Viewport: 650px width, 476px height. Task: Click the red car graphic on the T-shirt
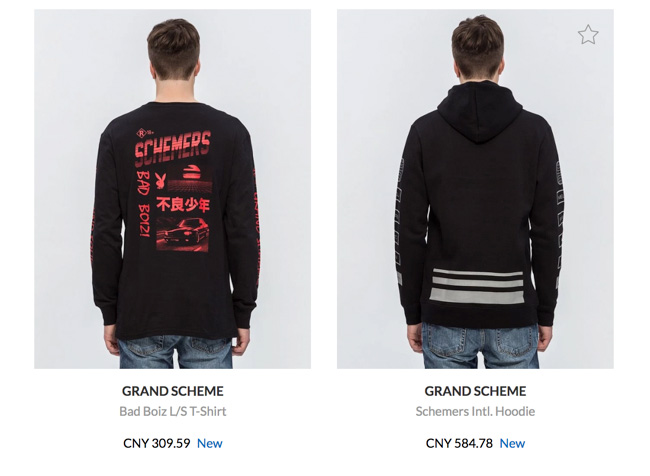183,235
